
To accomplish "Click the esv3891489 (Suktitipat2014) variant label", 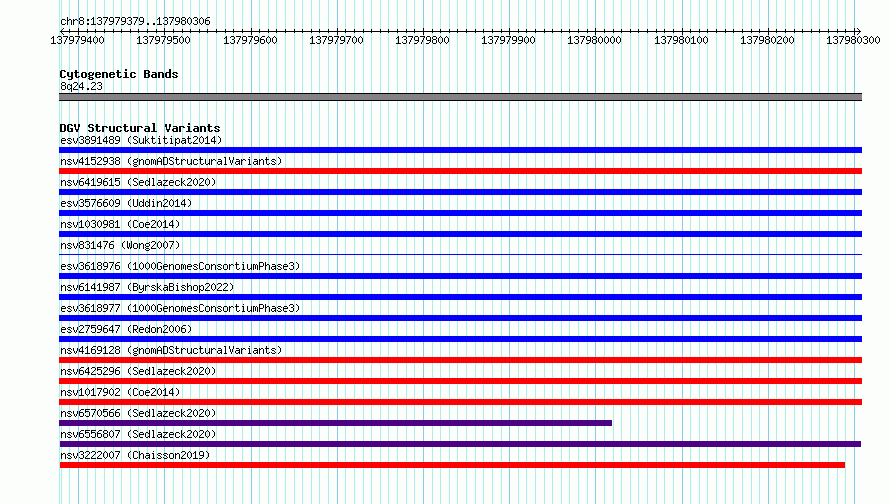I will pyautogui.click(x=141, y=140).
